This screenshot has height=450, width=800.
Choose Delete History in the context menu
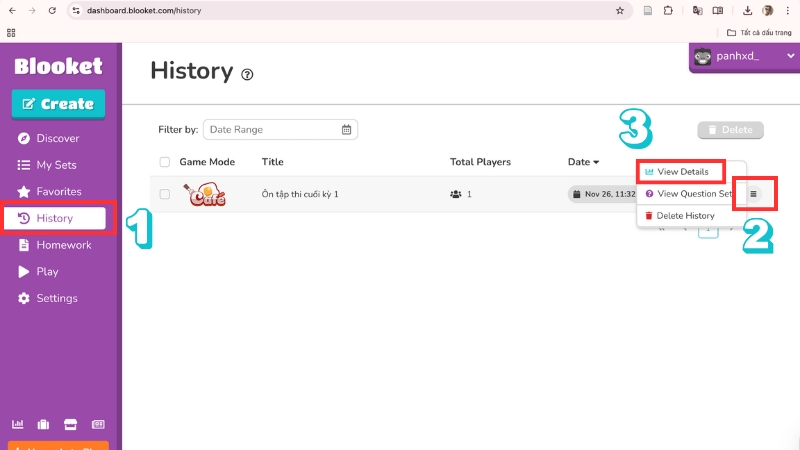684,216
